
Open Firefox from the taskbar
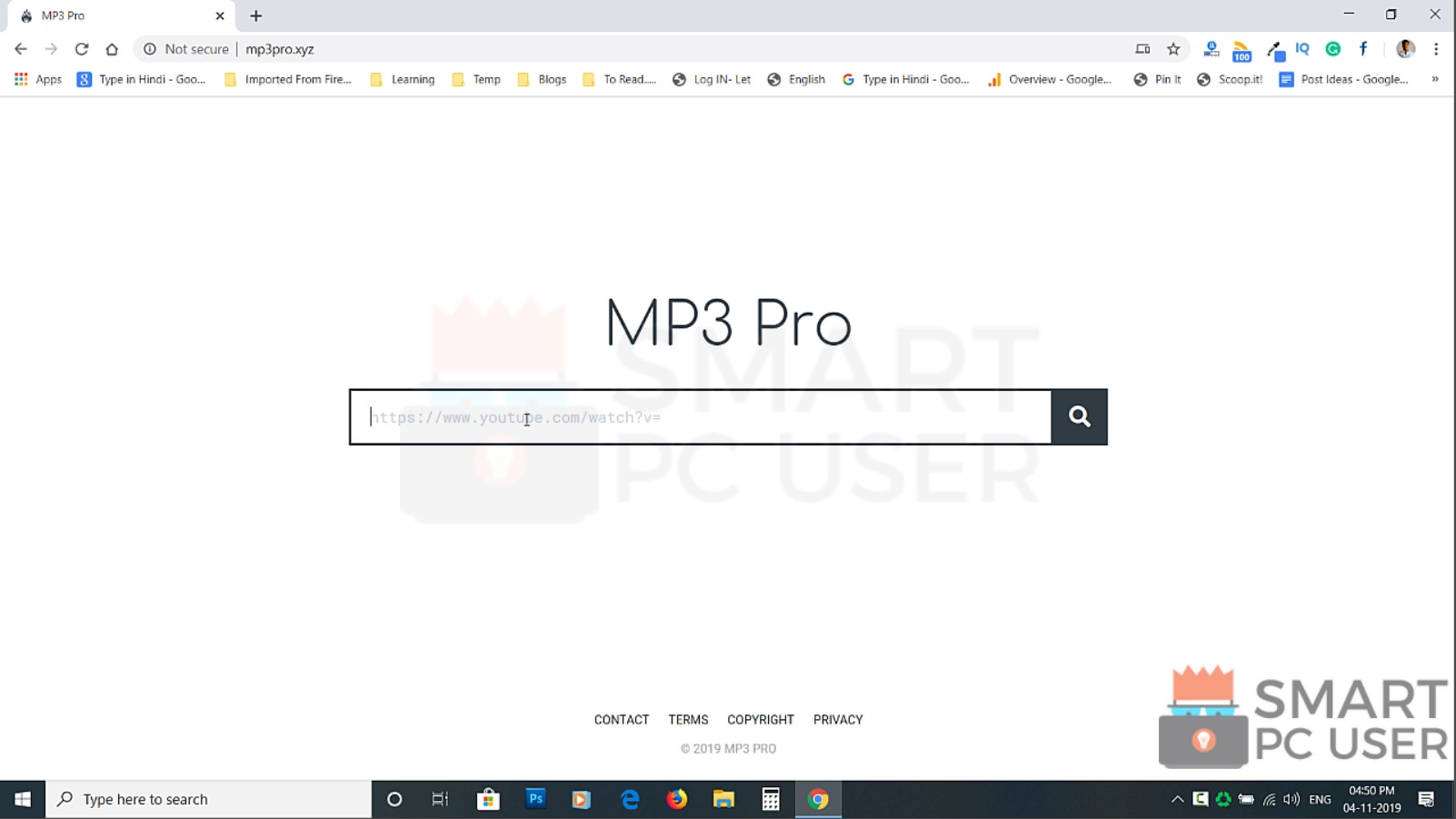point(677,799)
